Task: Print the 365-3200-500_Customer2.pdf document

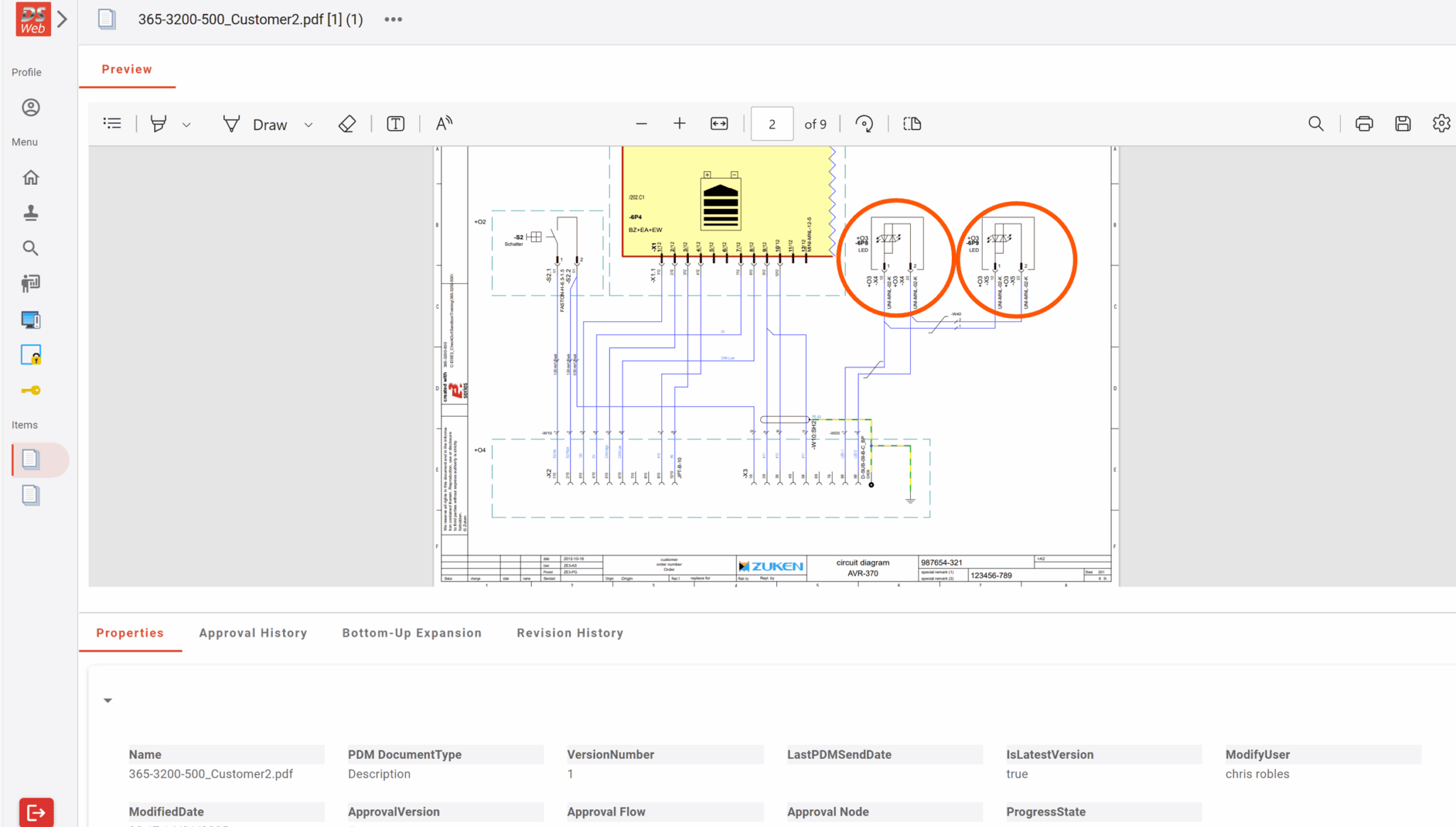Action: (x=1364, y=123)
